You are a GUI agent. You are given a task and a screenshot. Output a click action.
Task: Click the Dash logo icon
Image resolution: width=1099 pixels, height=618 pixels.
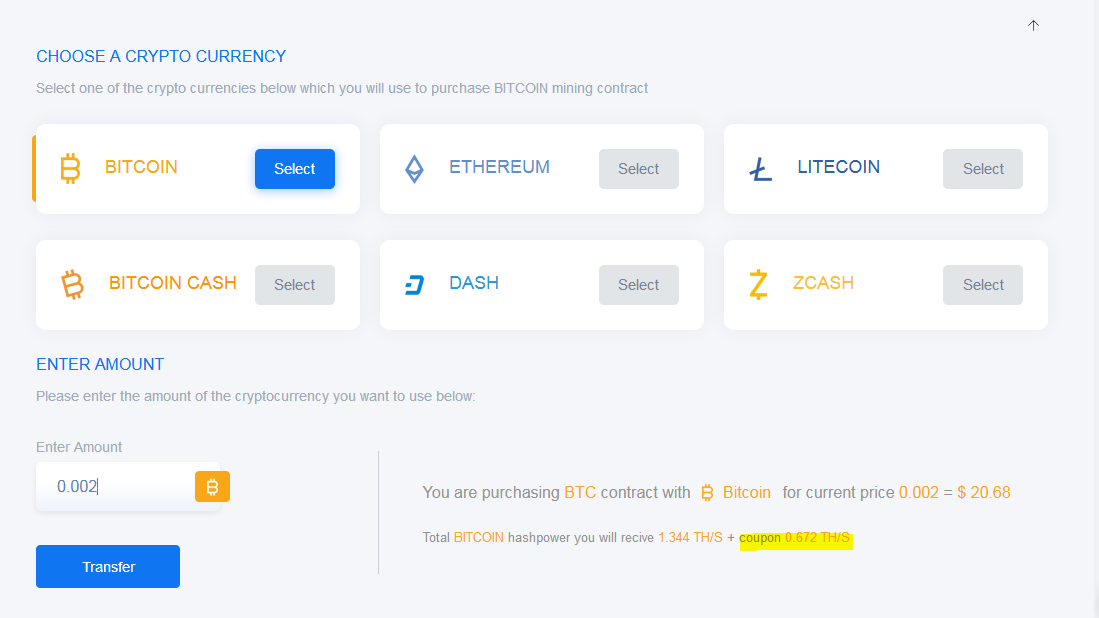[x=414, y=285]
